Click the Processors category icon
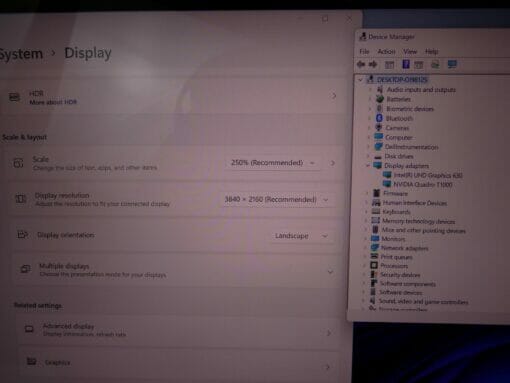 (x=374, y=265)
